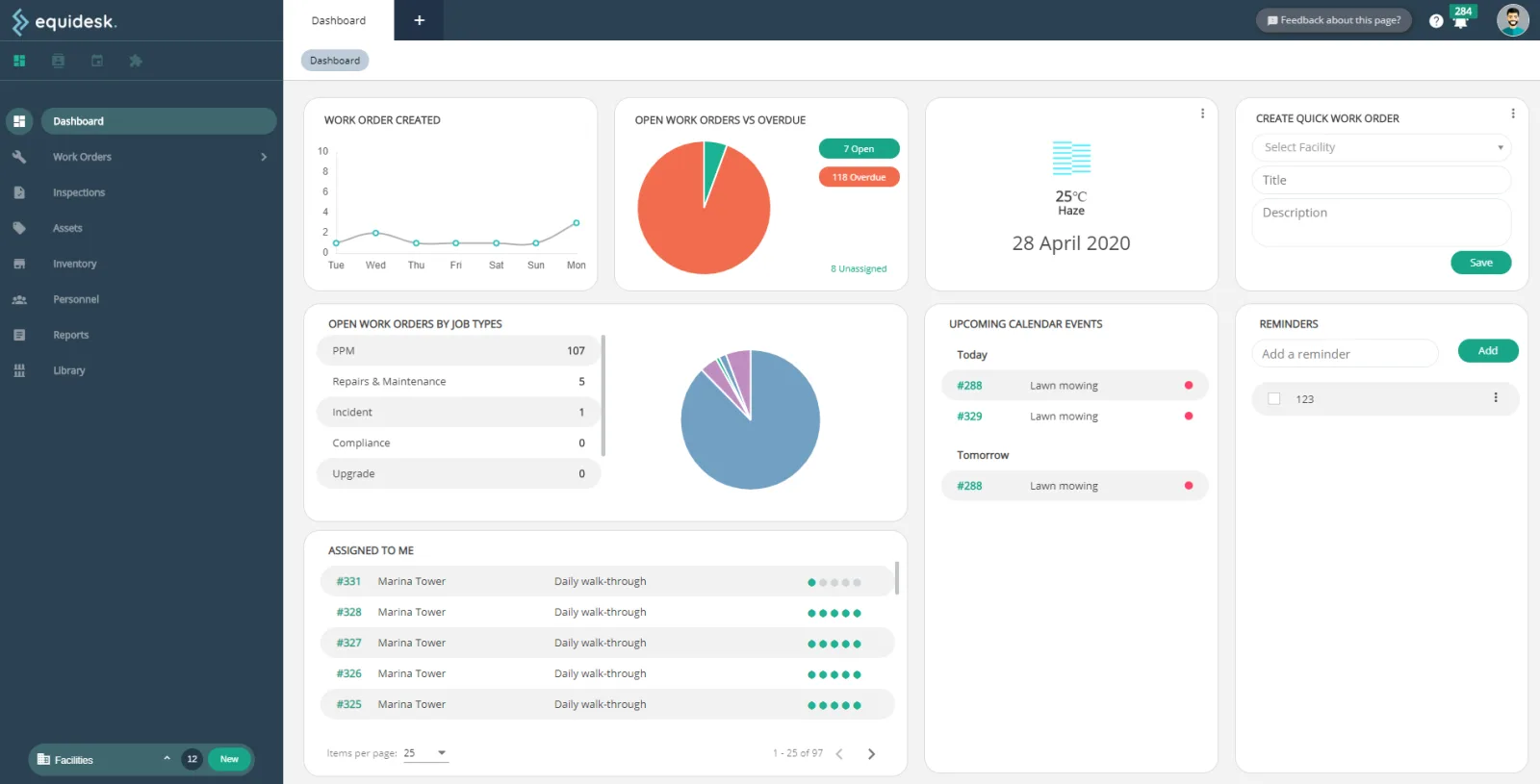The image size is (1540, 784).
Task: Click the Facilities building icon
Action: click(x=43, y=759)
